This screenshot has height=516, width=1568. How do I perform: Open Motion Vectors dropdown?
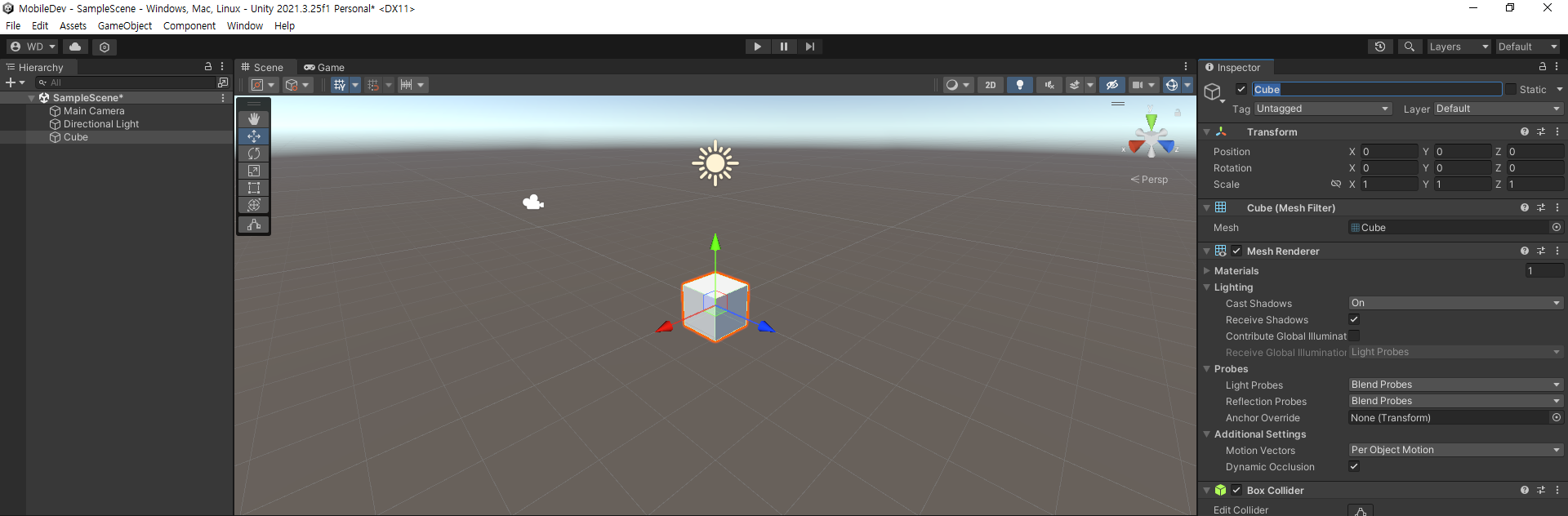point(1456,450)
